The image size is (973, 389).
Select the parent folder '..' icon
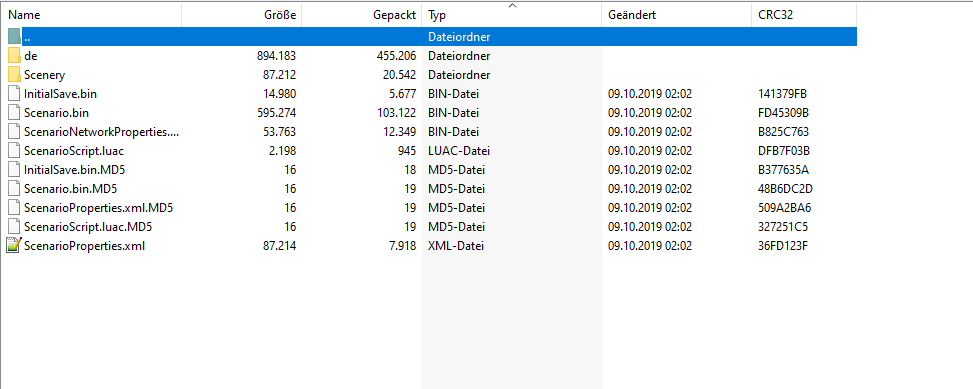[14, 37]
